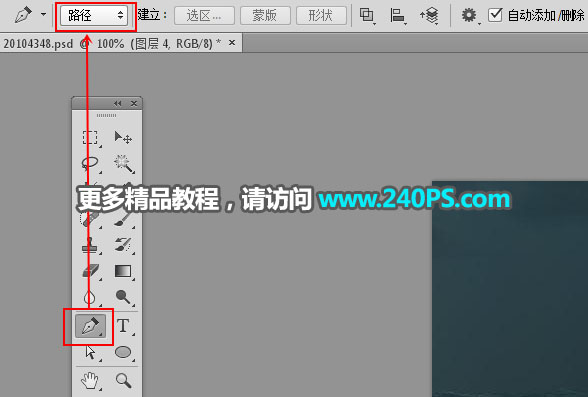Open the path operations icon
Image resolution: width=588 pixels, height=397 pixels.
(x=367, y=15)
